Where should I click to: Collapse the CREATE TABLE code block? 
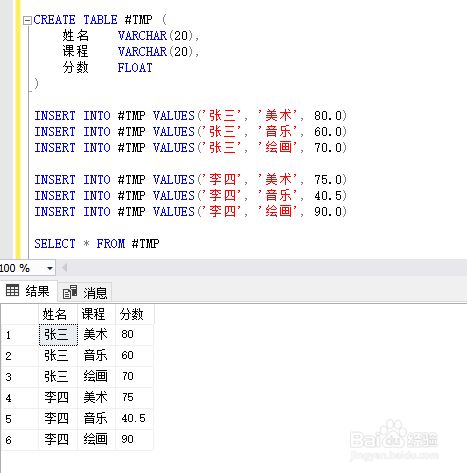pos(27,21)
